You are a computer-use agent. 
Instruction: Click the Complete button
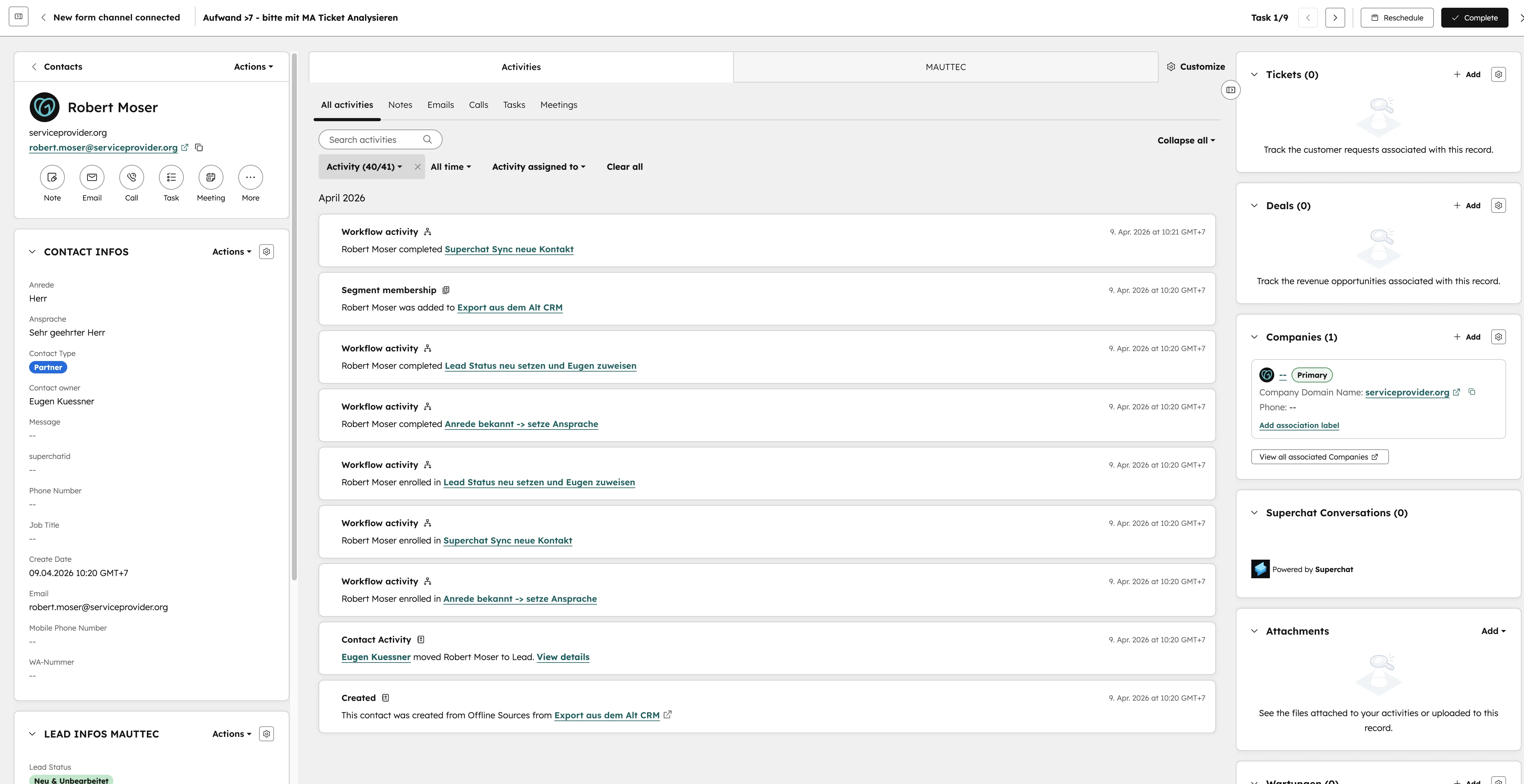1474,17
